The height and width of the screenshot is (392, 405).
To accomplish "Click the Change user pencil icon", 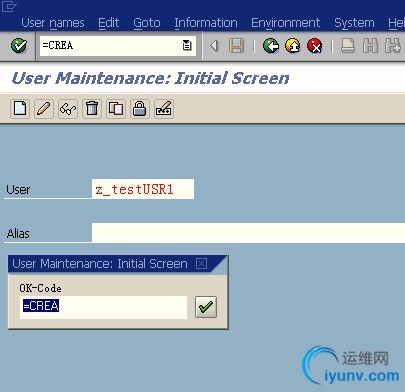I will pyautogui.click(x=44, y=109).
